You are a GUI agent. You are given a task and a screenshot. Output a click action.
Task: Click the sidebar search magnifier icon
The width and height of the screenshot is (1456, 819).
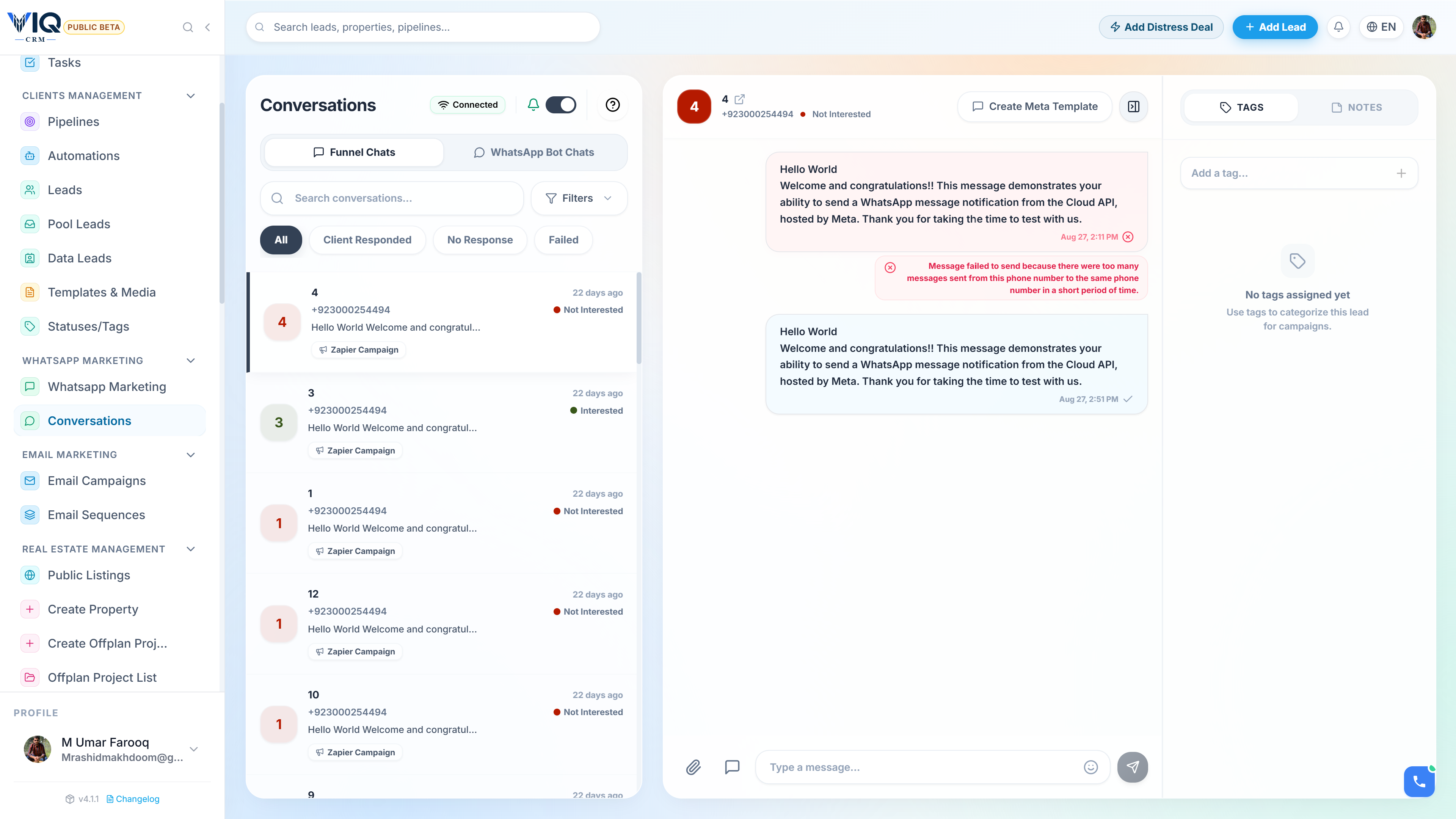point(188,27)
